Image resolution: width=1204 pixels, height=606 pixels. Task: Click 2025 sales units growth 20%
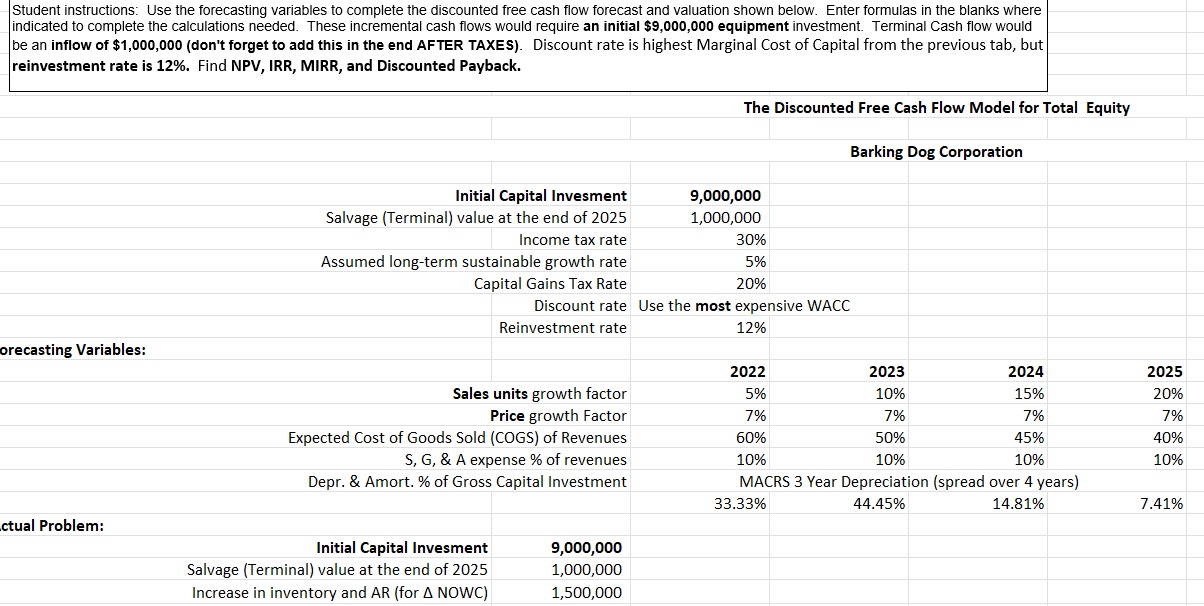[1167, 393]
